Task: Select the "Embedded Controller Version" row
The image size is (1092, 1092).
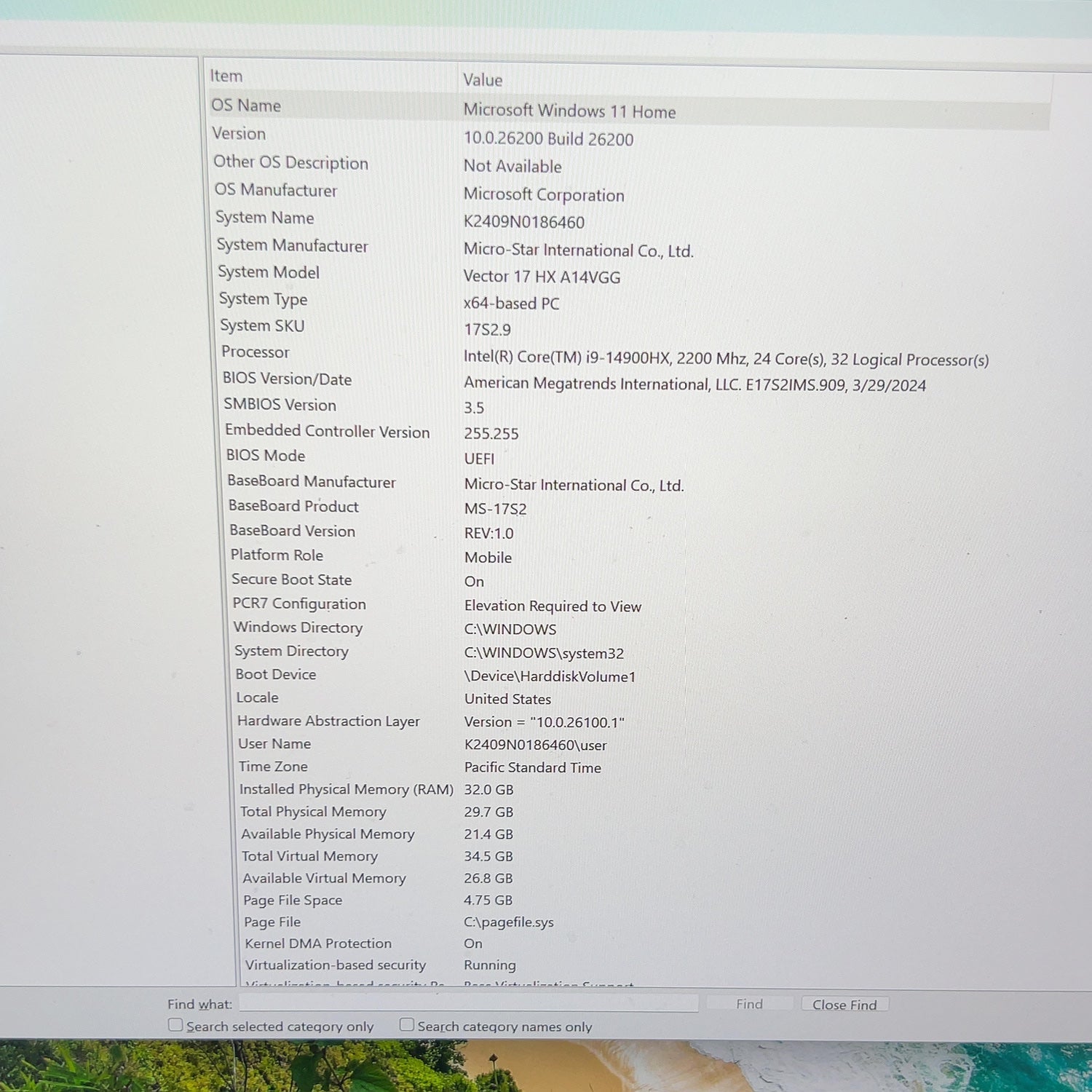Action: (636, 432)
